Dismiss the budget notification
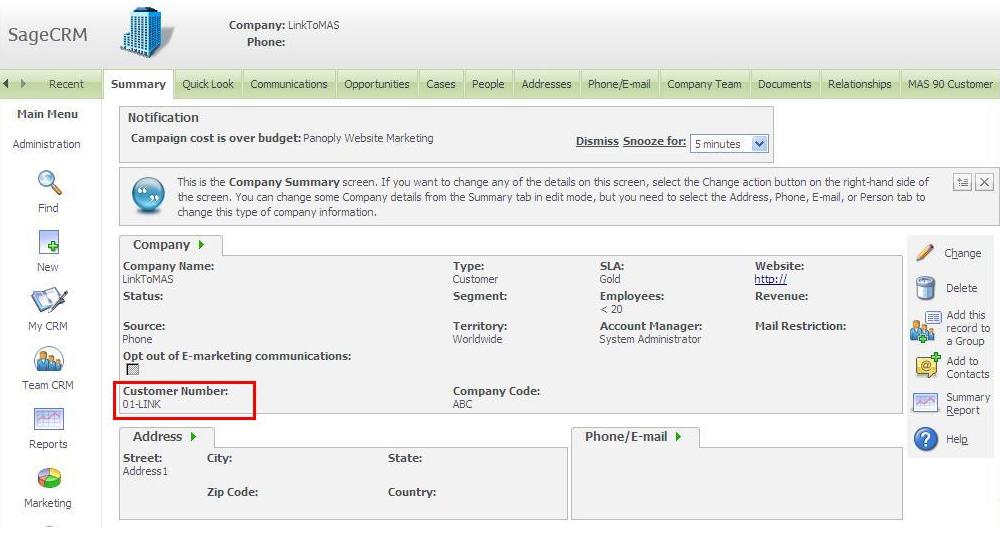 597,141
